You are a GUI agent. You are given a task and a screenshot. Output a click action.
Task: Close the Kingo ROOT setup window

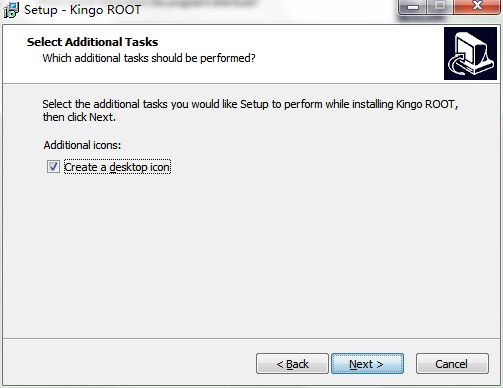(477, 7)
